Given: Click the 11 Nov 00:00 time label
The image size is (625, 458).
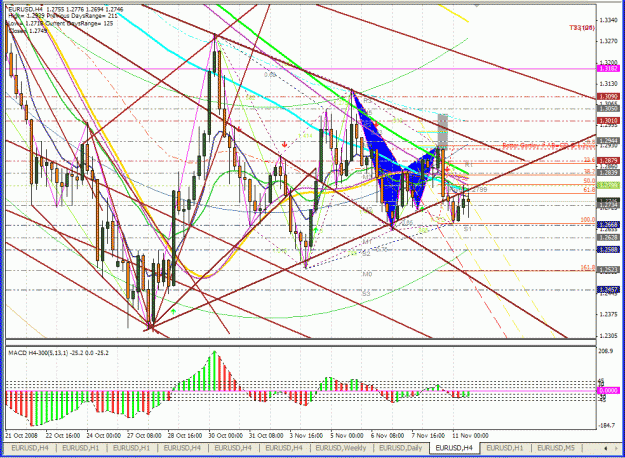Looking at the screenshot, I should pyautogui.click(x=470, y=436).
